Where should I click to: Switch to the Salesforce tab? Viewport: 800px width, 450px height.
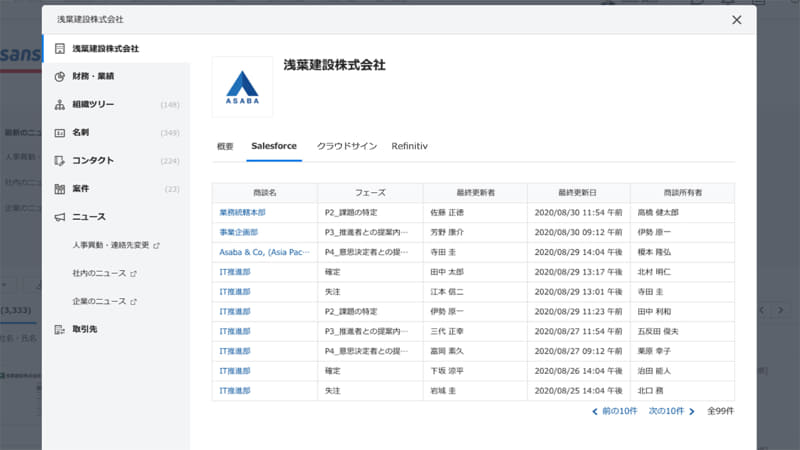(274, 146)
